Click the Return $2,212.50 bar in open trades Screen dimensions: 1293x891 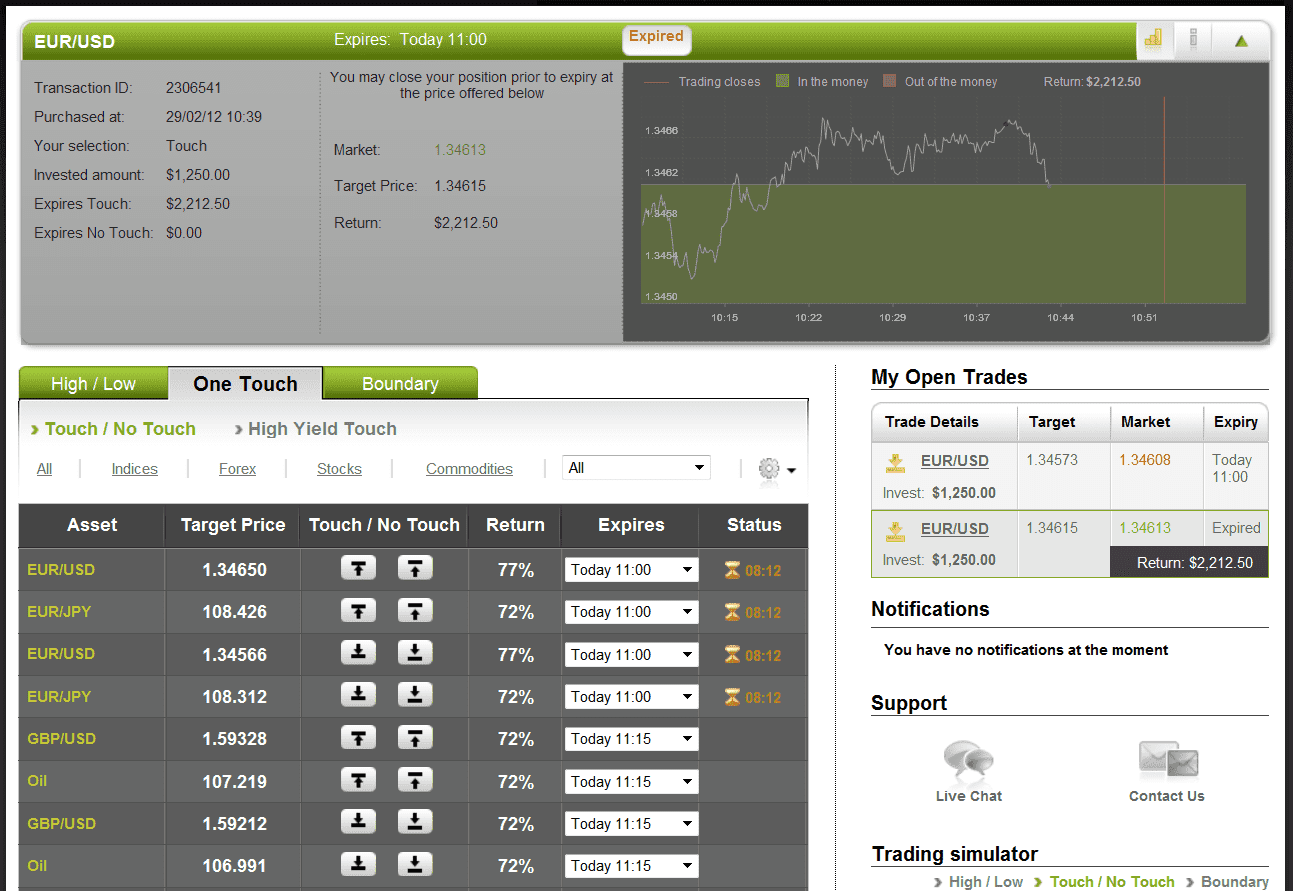(1189, 562)
